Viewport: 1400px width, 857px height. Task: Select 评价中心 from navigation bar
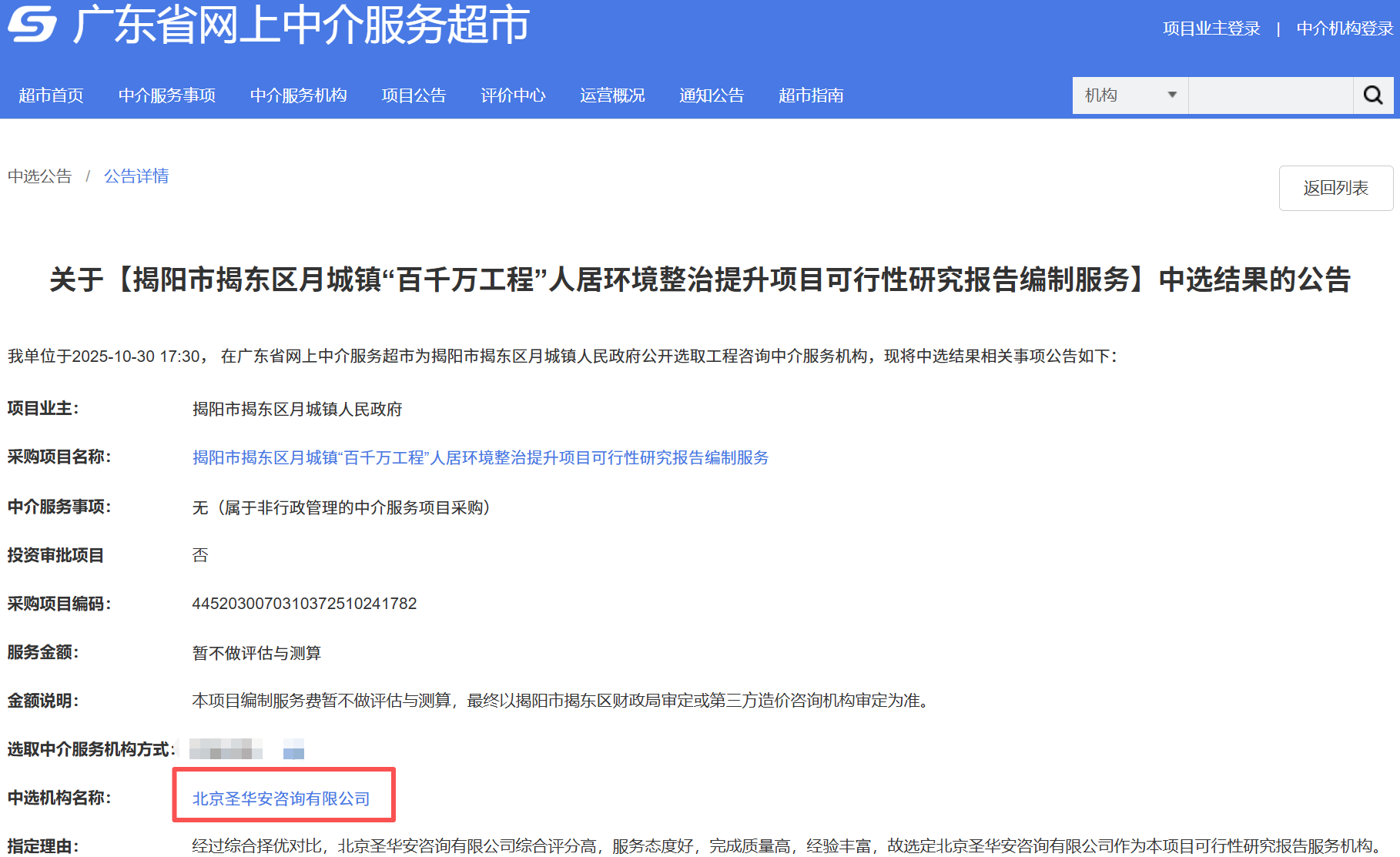(x=513, y=95)
